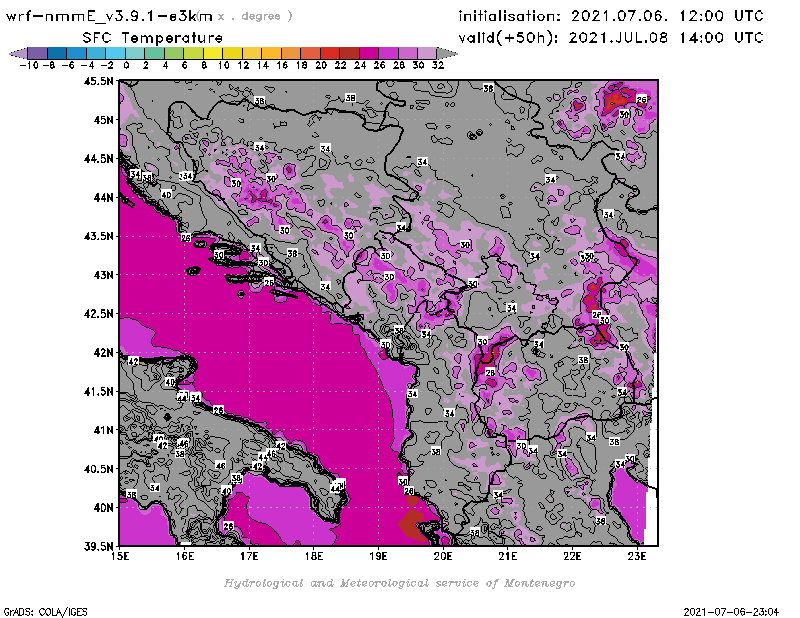Click the 'wrf-nmmE_v3.9.1-e3km' model label
This screenshot has width=800, height=618.
tap(109, 16)
